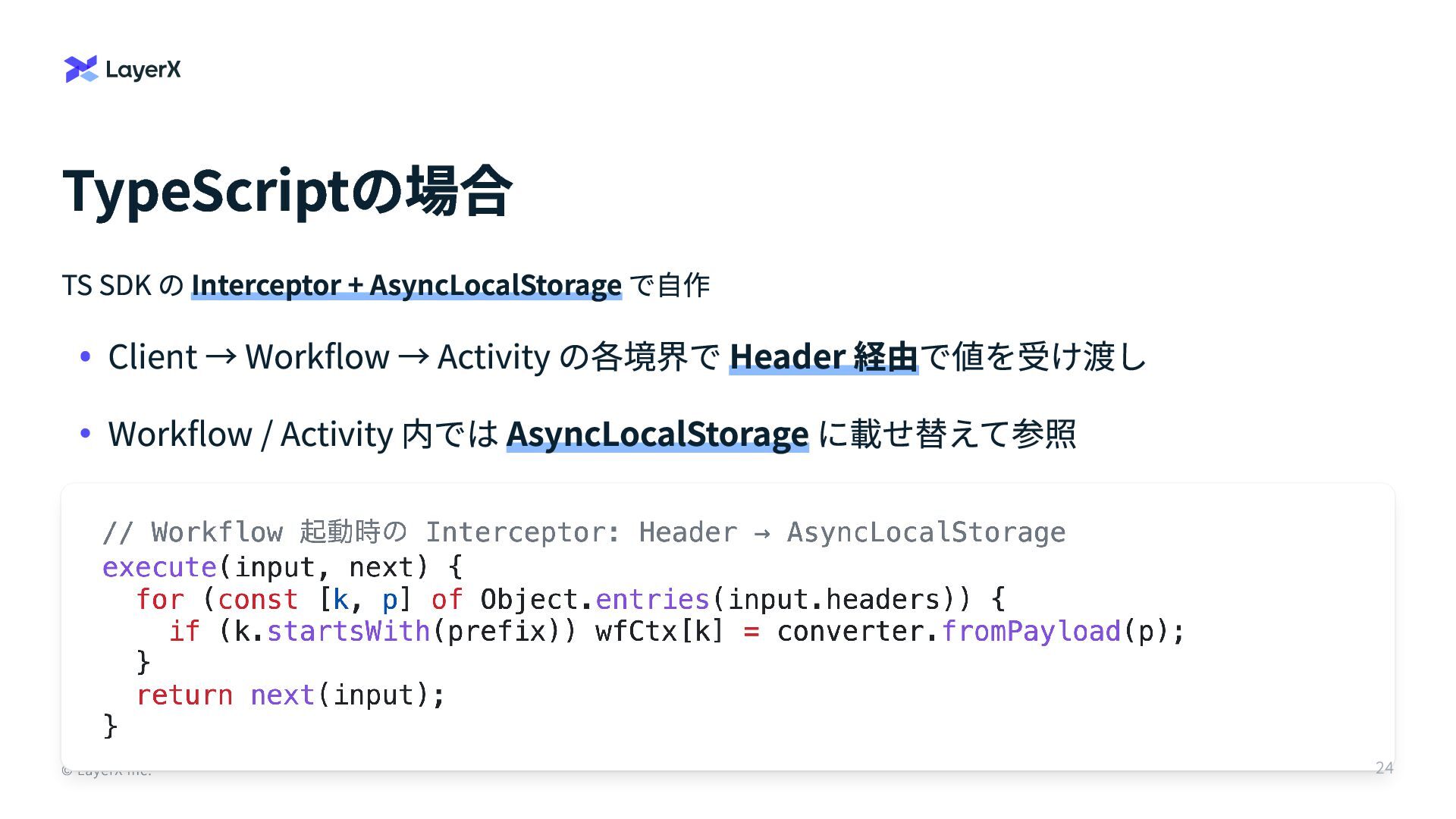The image size is (1456, 819).
Task: Click the arrow between Workflow and Activity
Action: click(x=413, y=355)
